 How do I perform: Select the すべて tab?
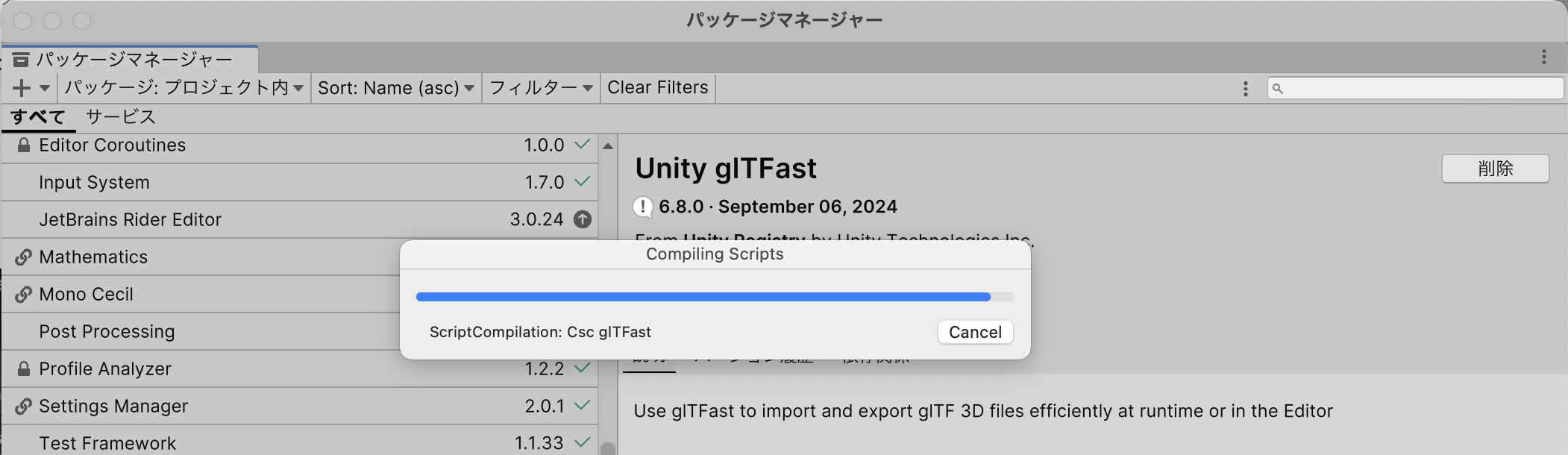(x=38, y=117)
